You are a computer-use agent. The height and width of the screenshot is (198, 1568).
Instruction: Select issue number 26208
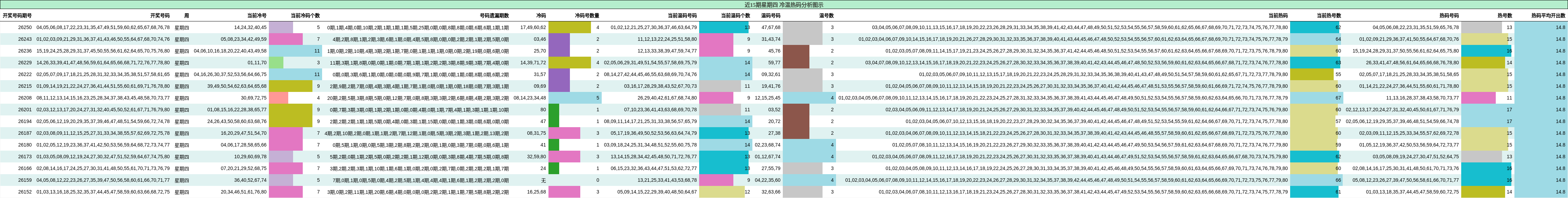pos(25,97)
